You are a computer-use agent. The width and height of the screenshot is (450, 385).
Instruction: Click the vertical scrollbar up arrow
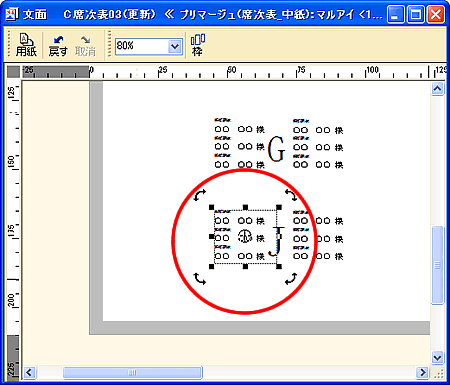click(x=437, y=89)
